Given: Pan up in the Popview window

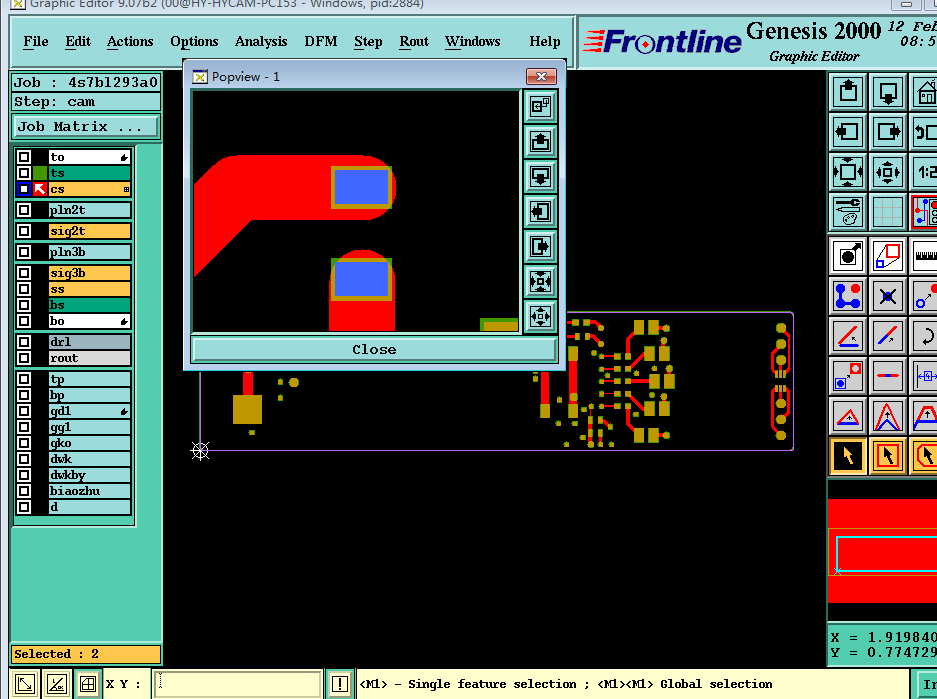Looking at the screenshot, I should click(541, 142).
